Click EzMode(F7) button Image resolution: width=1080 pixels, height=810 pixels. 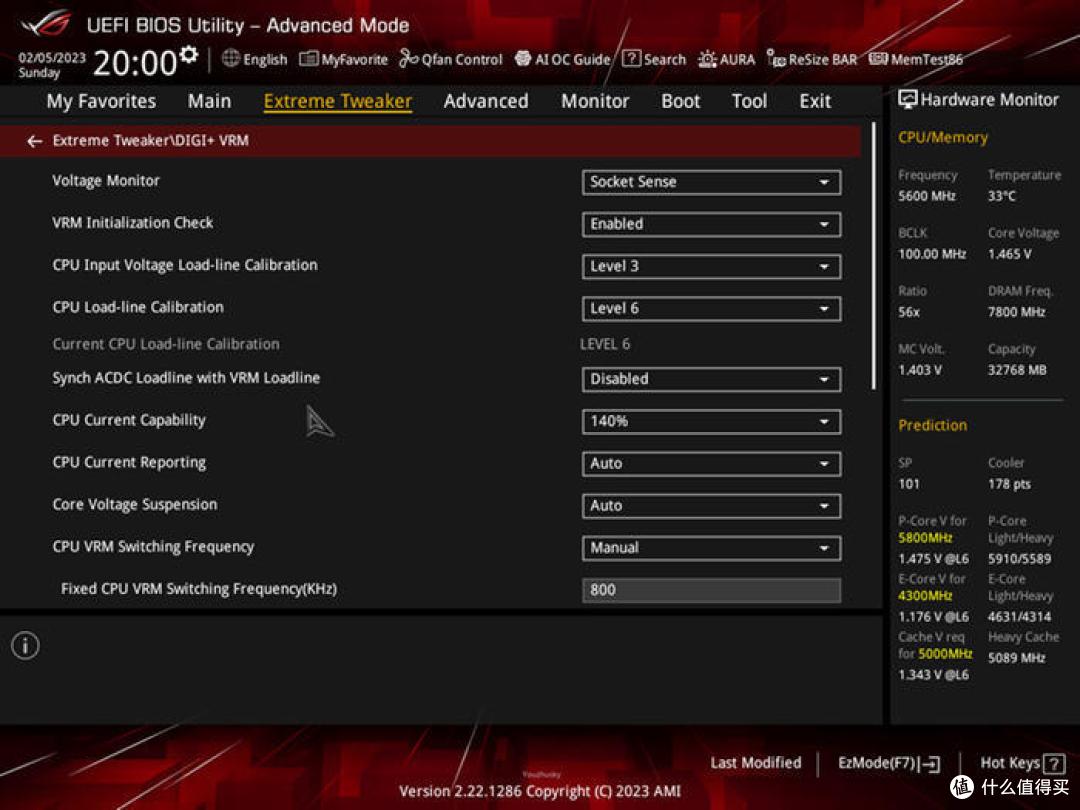(889, 763)
